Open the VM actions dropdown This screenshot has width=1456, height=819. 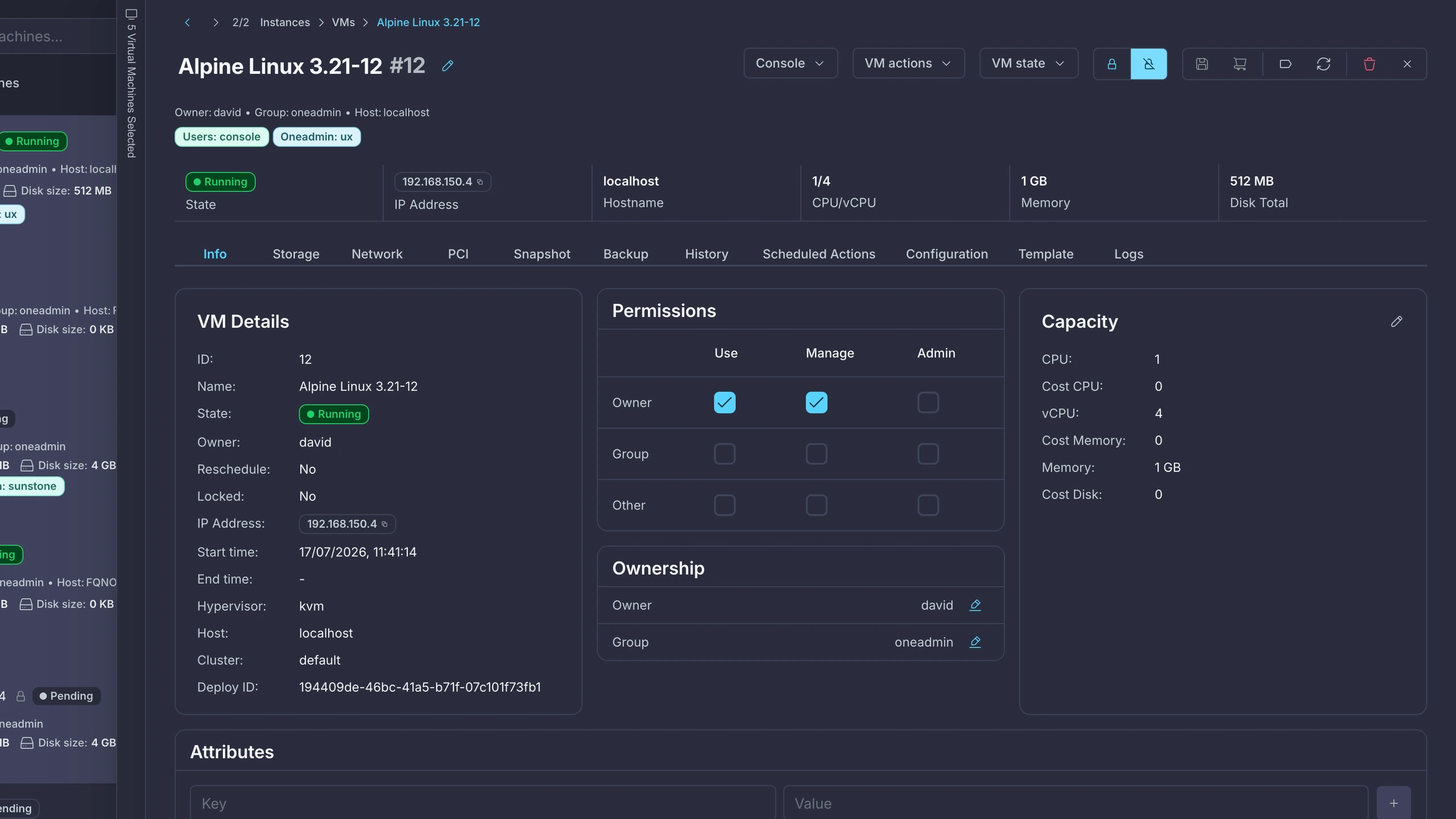click(908, 63)
